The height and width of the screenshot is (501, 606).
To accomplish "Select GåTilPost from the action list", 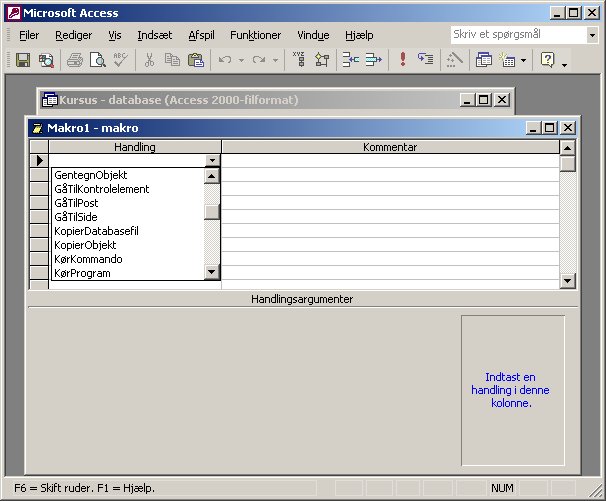I will click(x=128, y=203).
